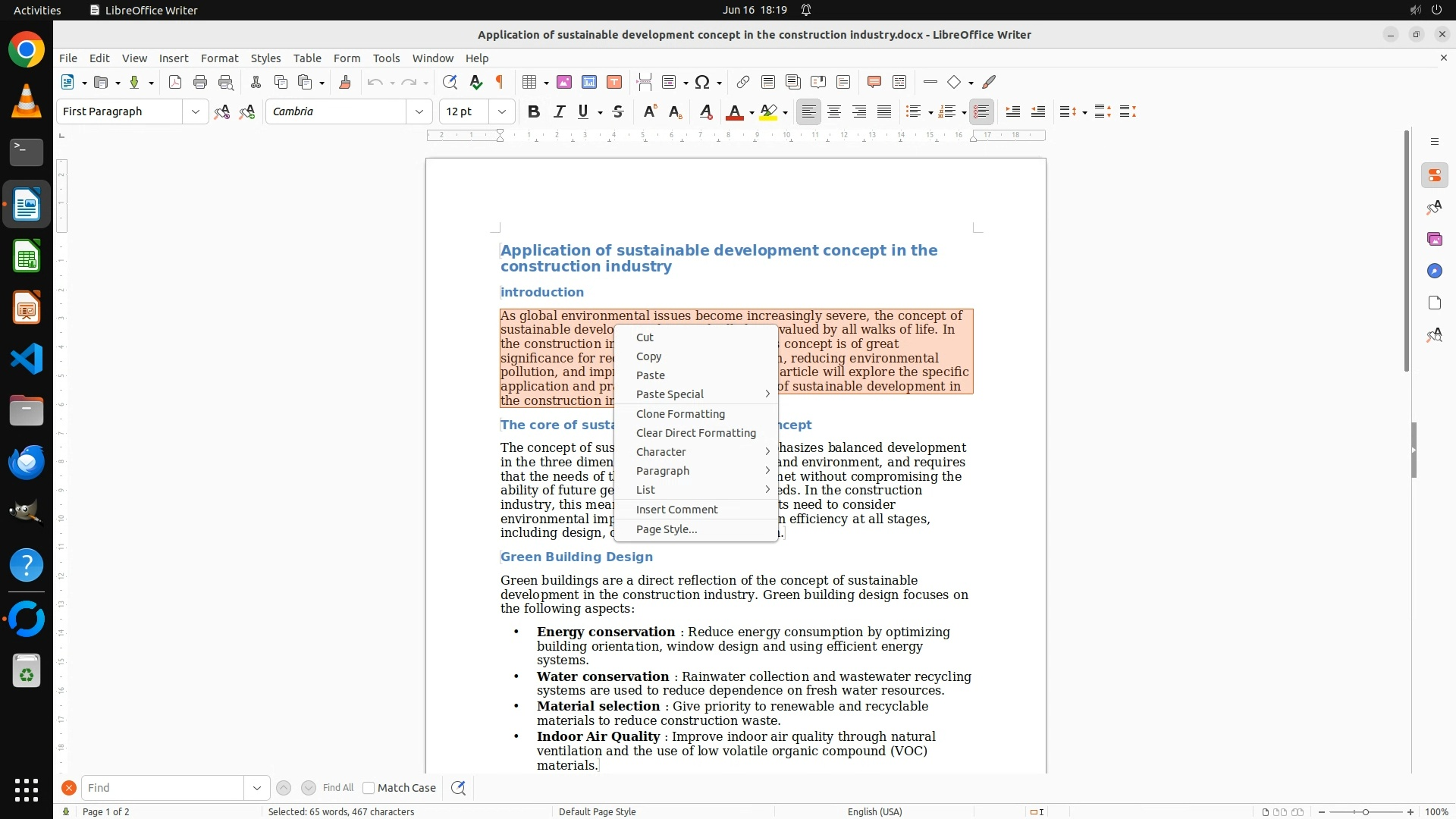Toggle Bold formatting button
The height and width of the screenshot is (819, 1456).
click(x=534, y=111)
